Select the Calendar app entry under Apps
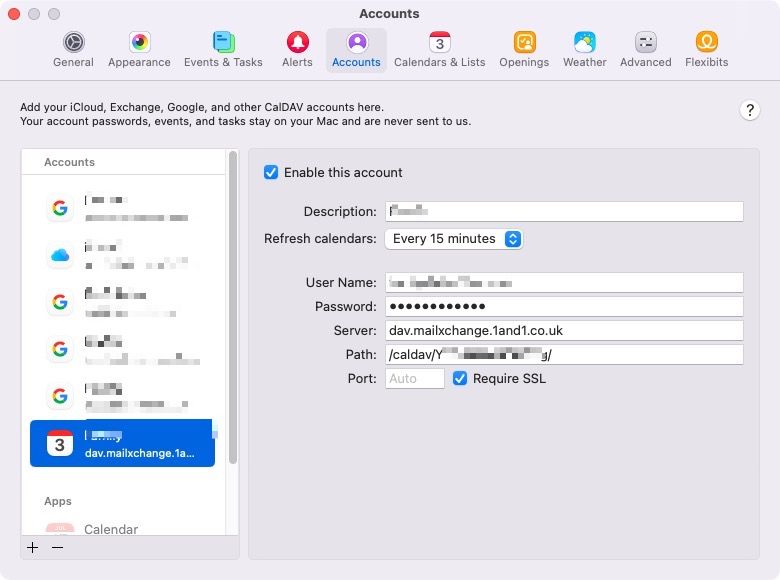The width and height of the screenshot is (780, 580). tap(110, 529)
